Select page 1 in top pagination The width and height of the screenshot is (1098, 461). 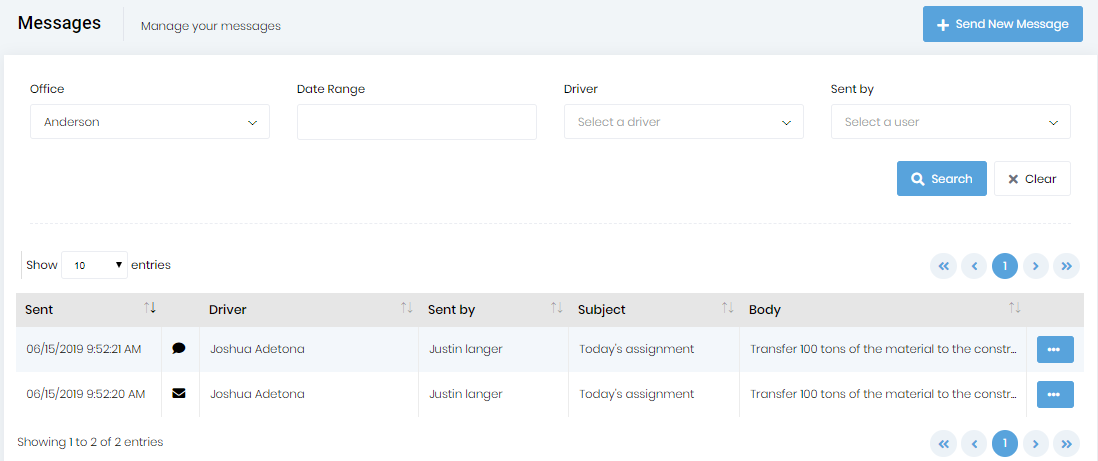(1005, 266)
